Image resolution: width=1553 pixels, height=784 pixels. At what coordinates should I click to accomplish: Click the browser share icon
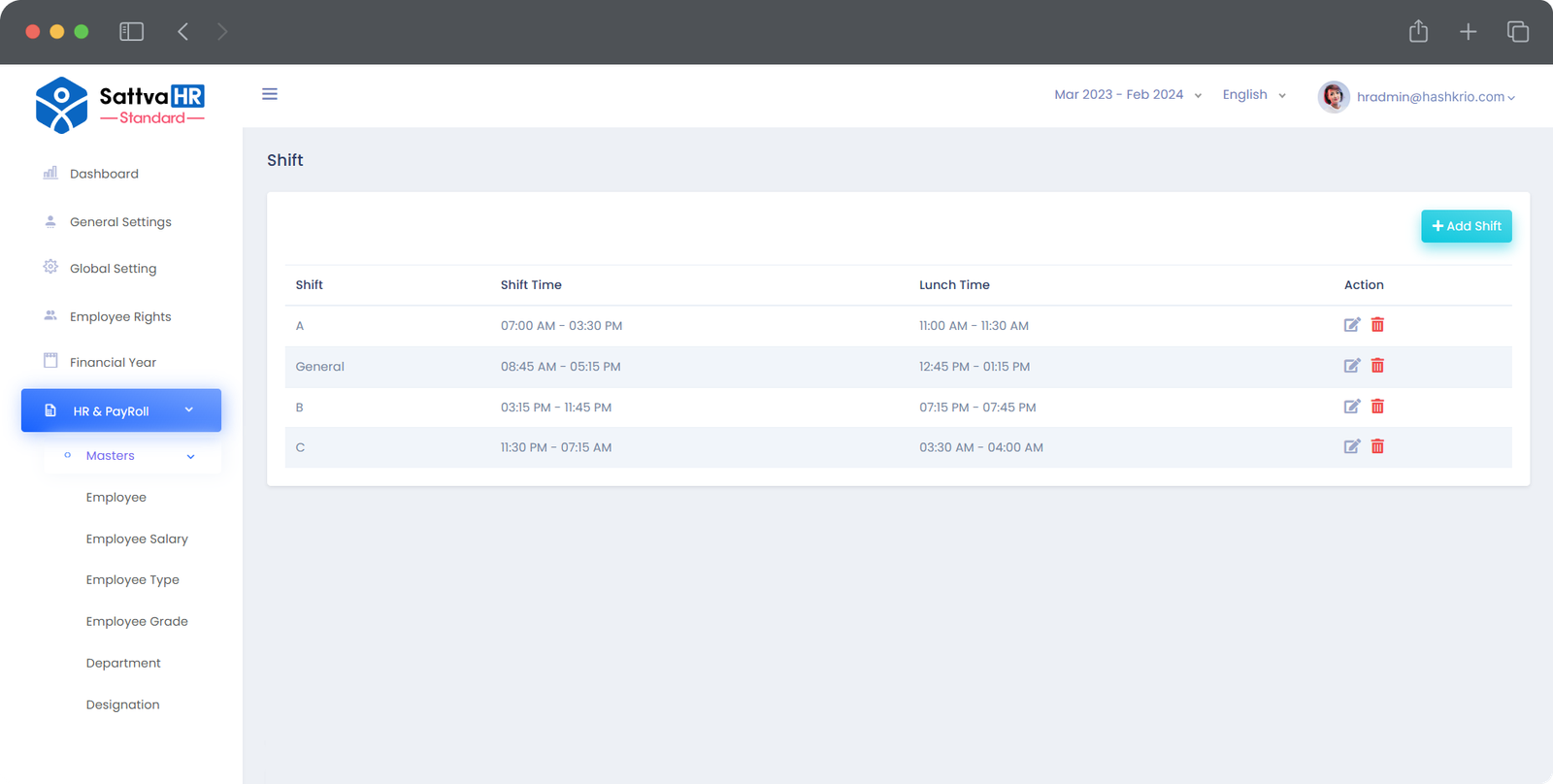[1418, 32]
